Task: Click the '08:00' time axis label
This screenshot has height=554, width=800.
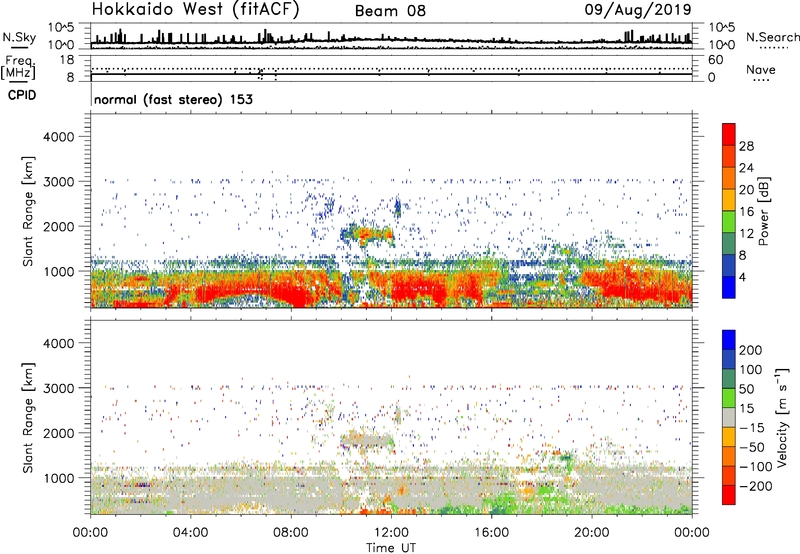Action: click(291, 533)
